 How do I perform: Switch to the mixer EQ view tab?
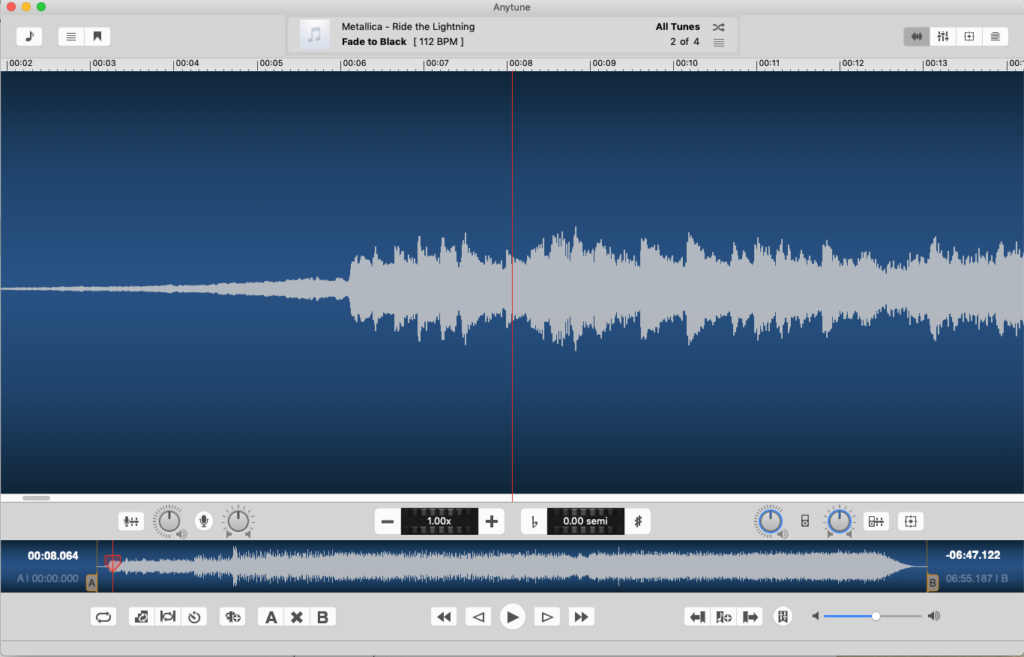[x=943, y=37]
